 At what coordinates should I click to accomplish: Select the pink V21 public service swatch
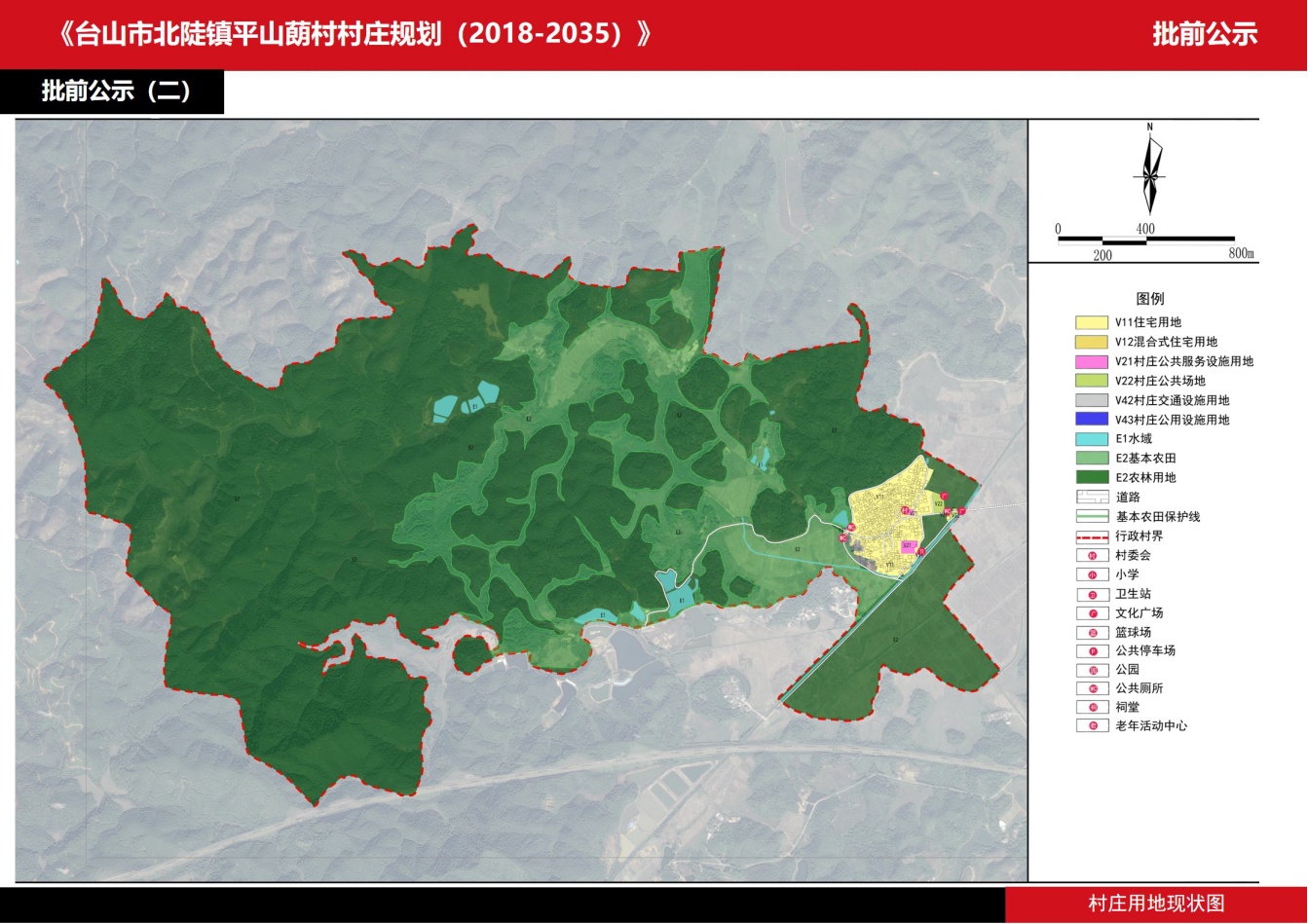[1093, 361]
